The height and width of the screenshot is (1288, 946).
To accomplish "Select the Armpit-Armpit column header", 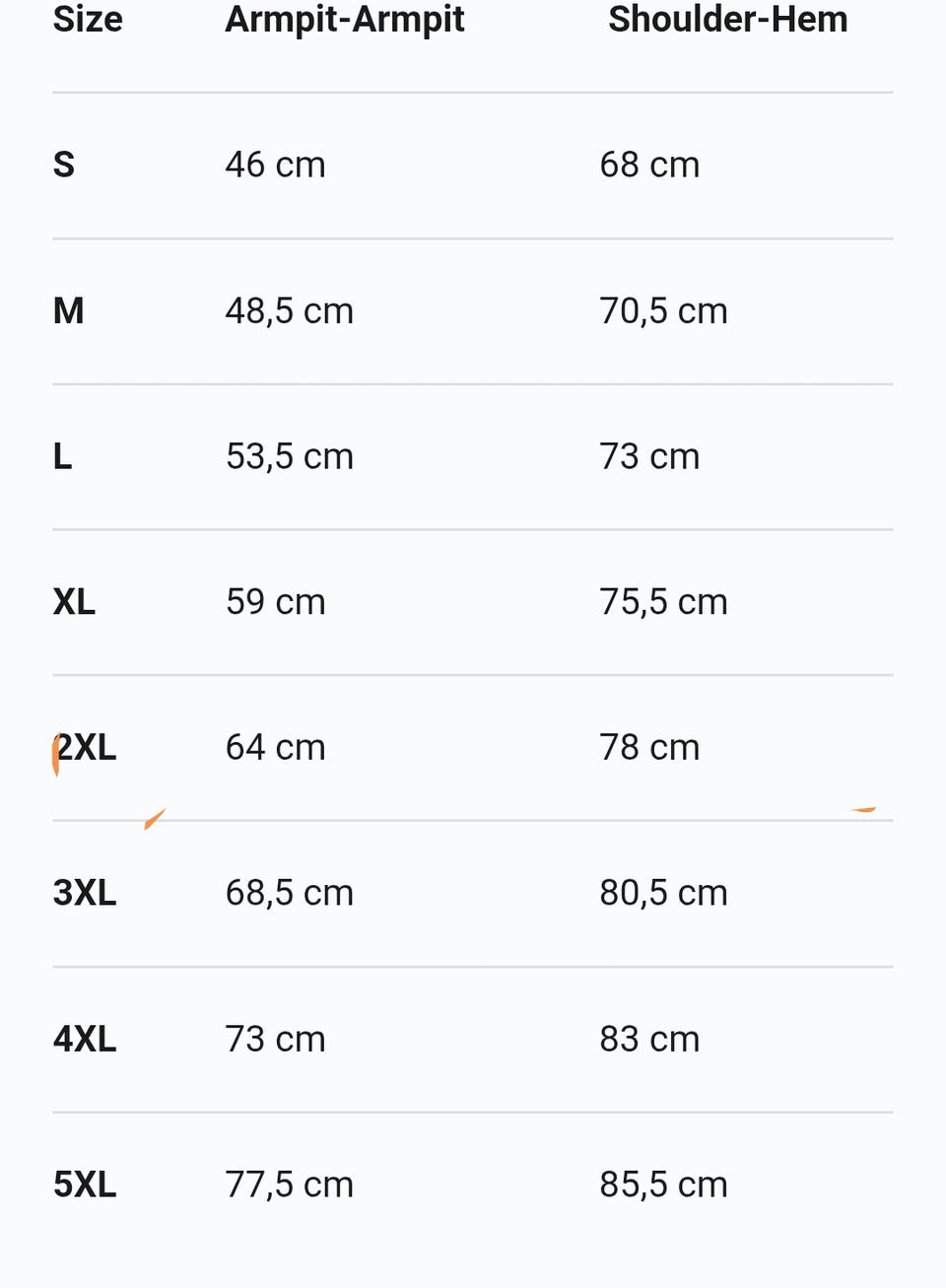I will tap(344, 20).
